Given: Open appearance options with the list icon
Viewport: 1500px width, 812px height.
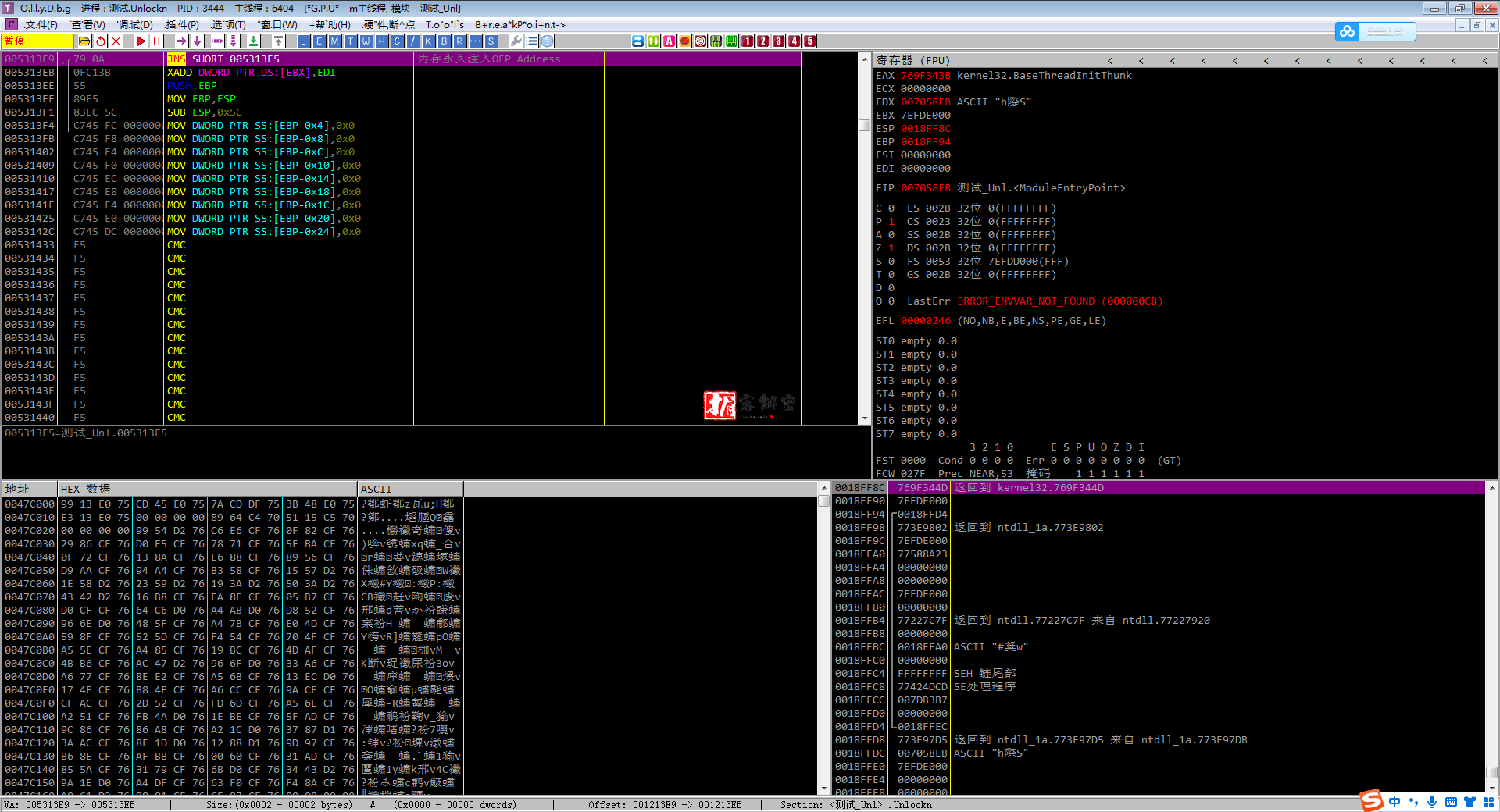Looking at the screenshot, I should pos(532,41).
